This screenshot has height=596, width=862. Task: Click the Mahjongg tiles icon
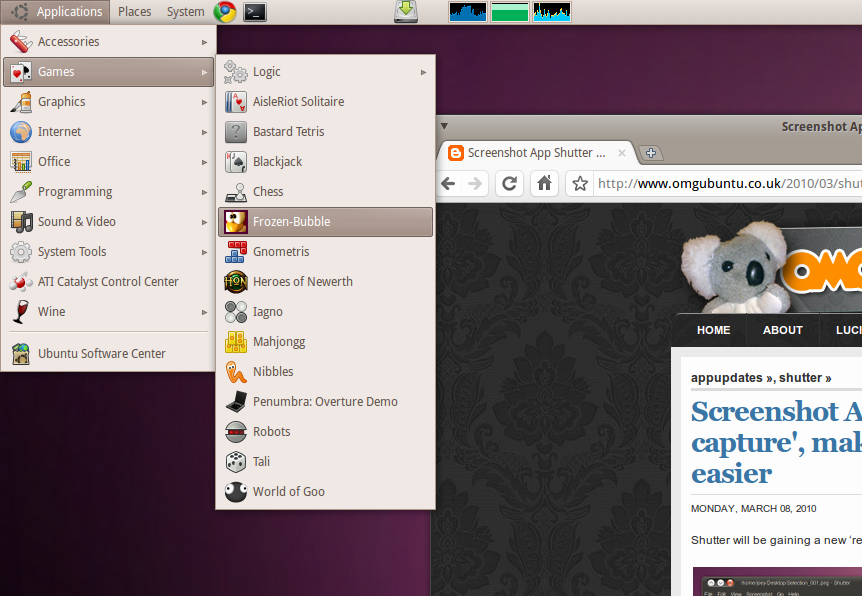pyautogui.click(x=236, y=341)
